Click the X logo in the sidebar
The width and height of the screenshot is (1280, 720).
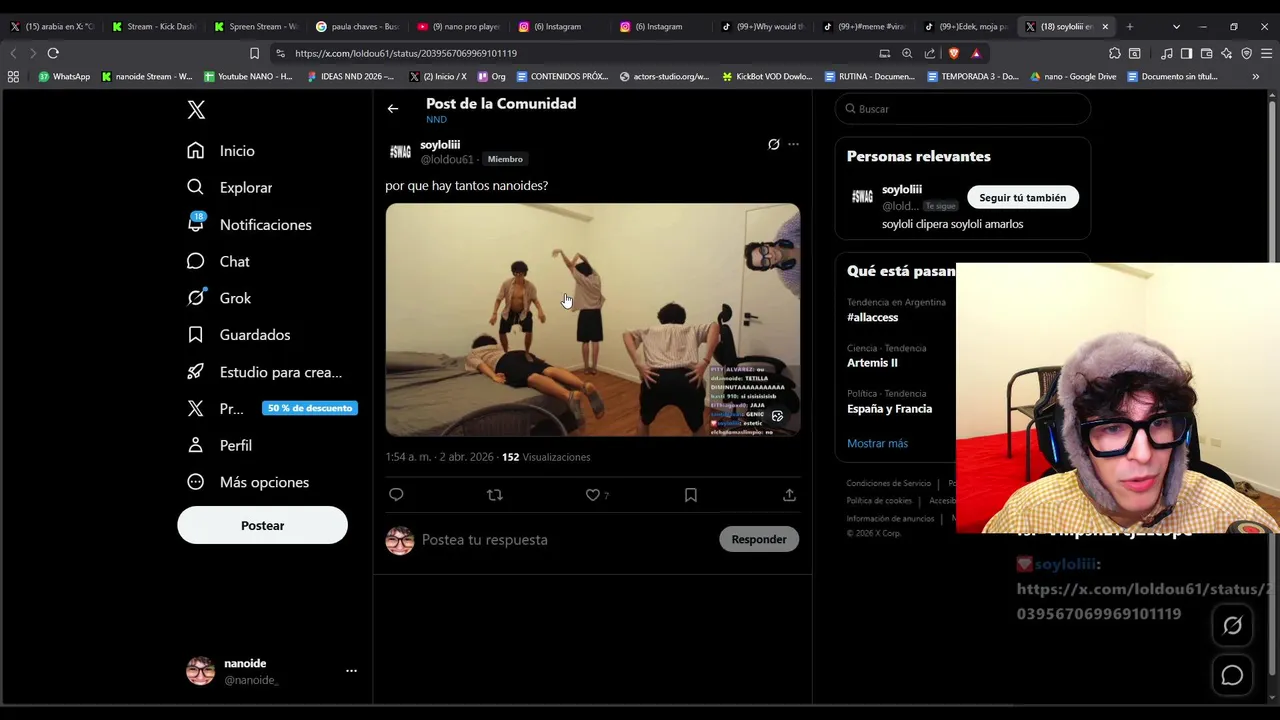point(196,110)
